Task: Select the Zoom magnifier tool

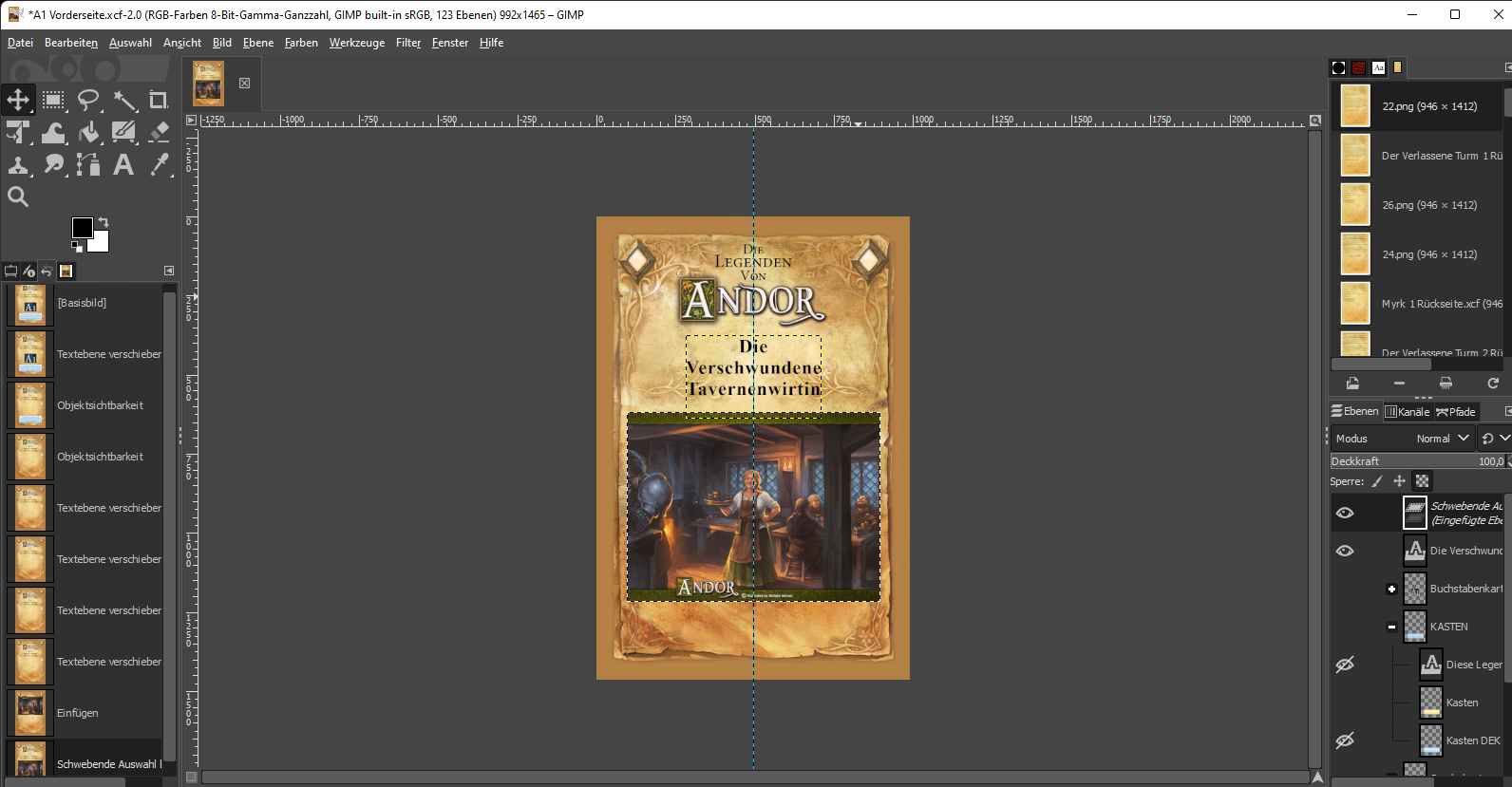Action: [x=18, y=197]
